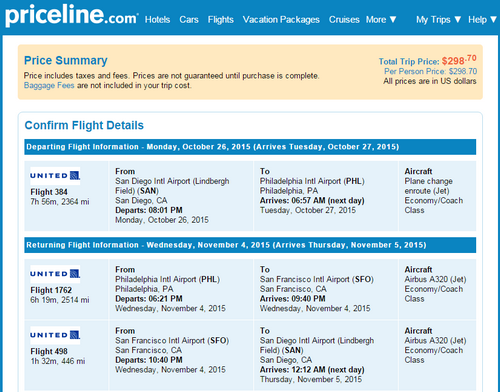Expand the My Trips dropdown
This screenshot has height=392, width=500.
tap(438, 20)
